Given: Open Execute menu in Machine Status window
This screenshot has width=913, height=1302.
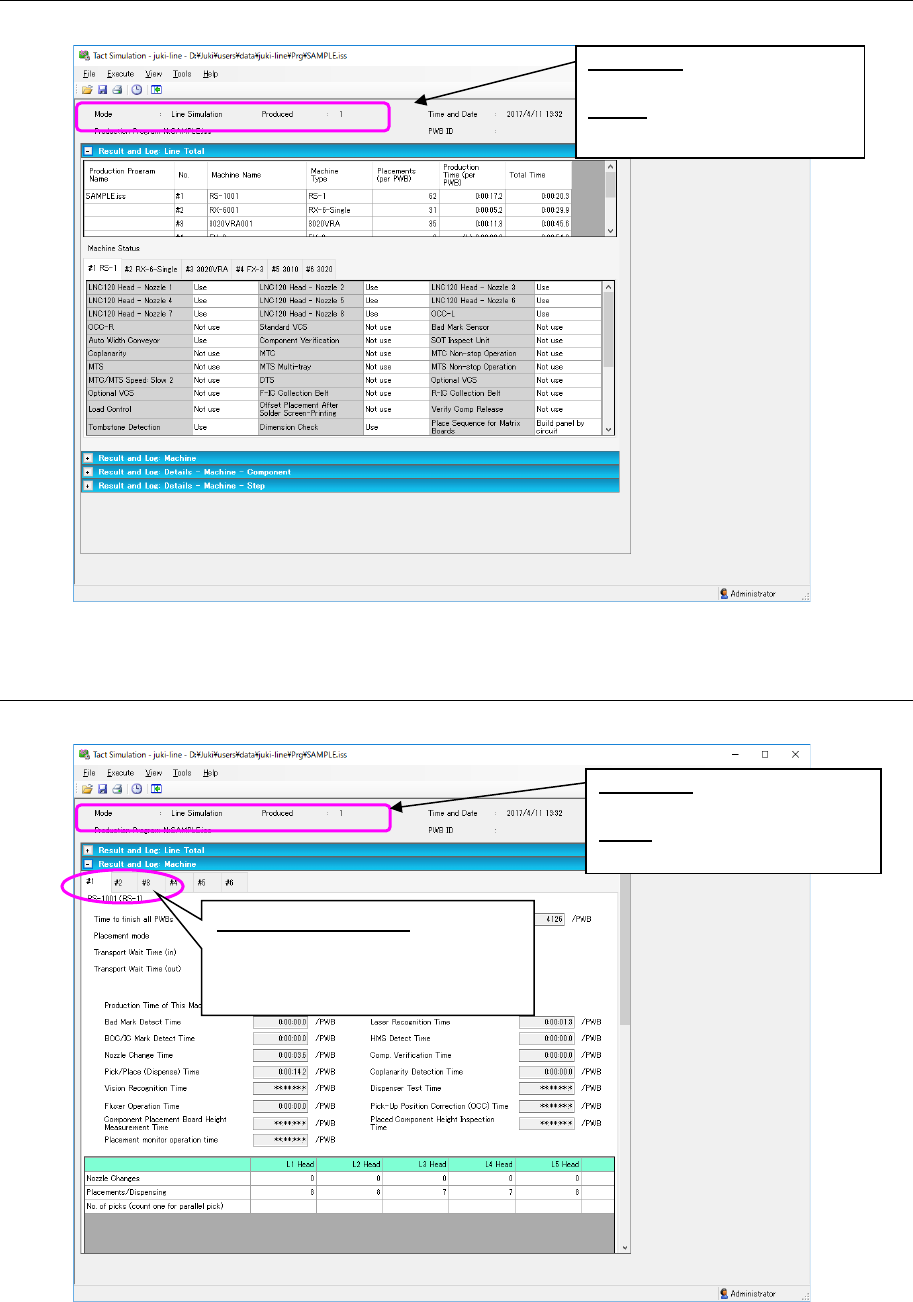Looking at the screenshot, I should pos(120,73).
